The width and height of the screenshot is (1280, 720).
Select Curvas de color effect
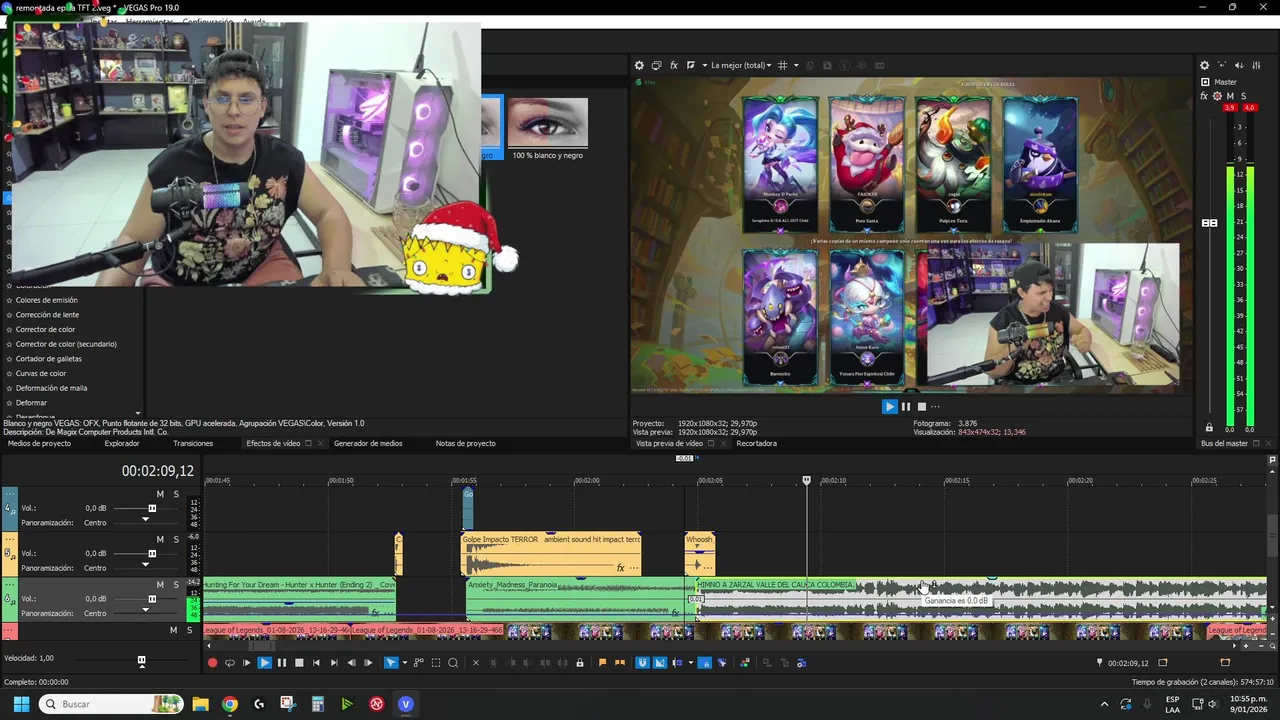click(x=41, y=373)
